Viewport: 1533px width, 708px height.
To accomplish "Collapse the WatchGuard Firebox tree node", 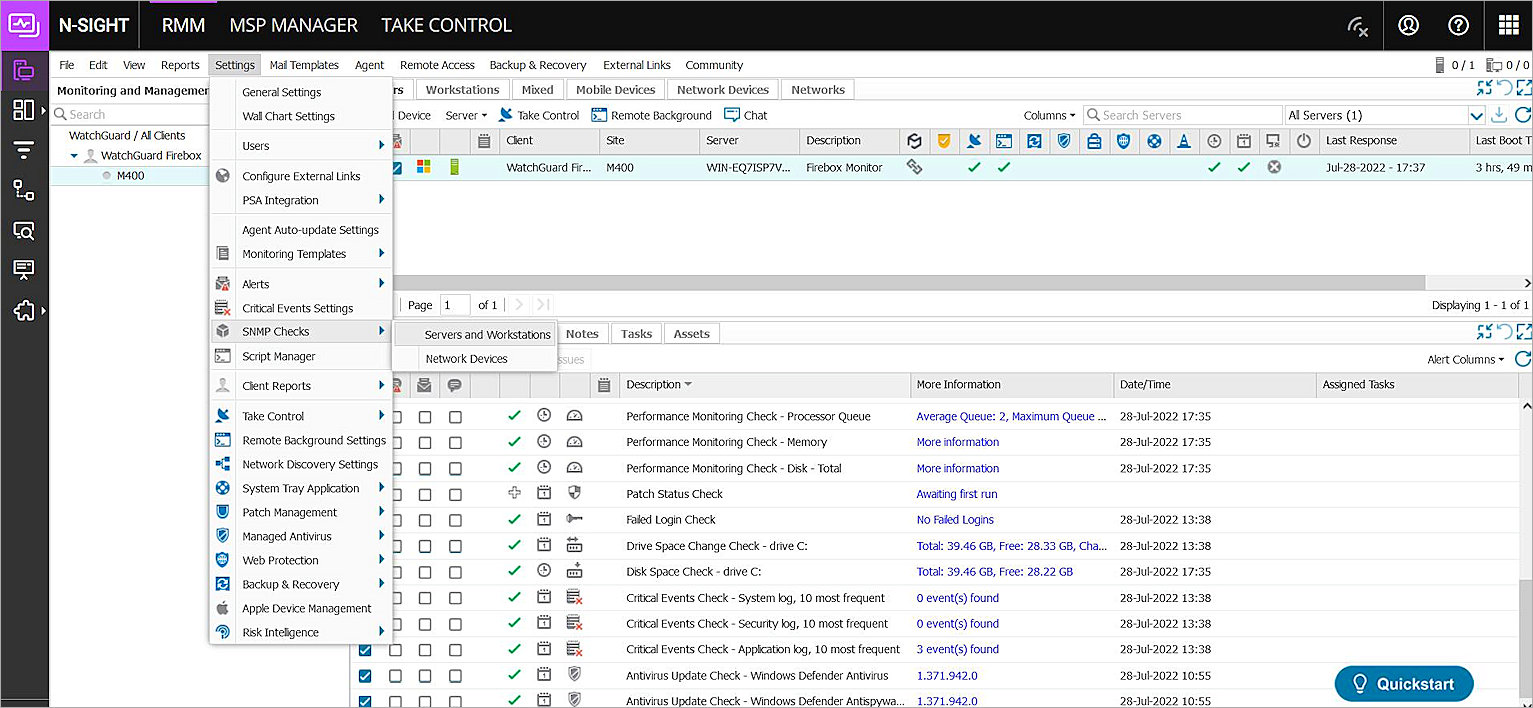I will (74, 156).
